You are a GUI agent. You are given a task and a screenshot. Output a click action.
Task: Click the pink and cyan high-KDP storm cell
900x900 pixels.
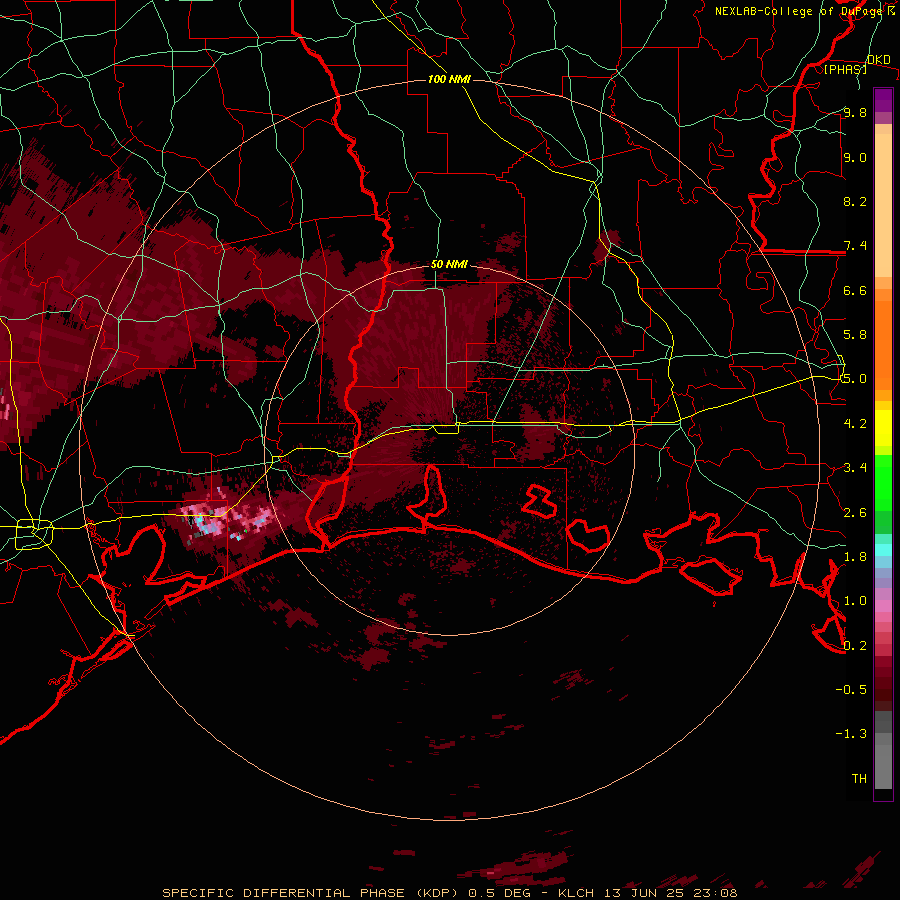225,519
